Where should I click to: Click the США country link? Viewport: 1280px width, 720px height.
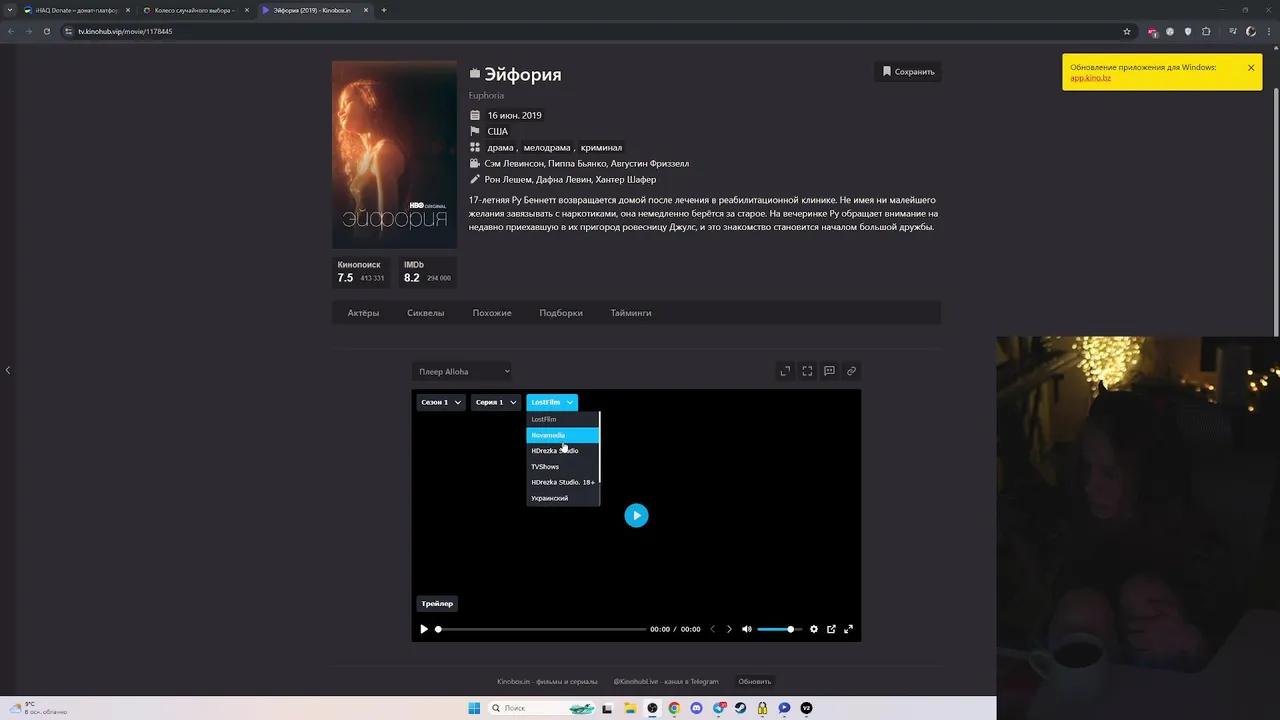[x=497, y=131]
